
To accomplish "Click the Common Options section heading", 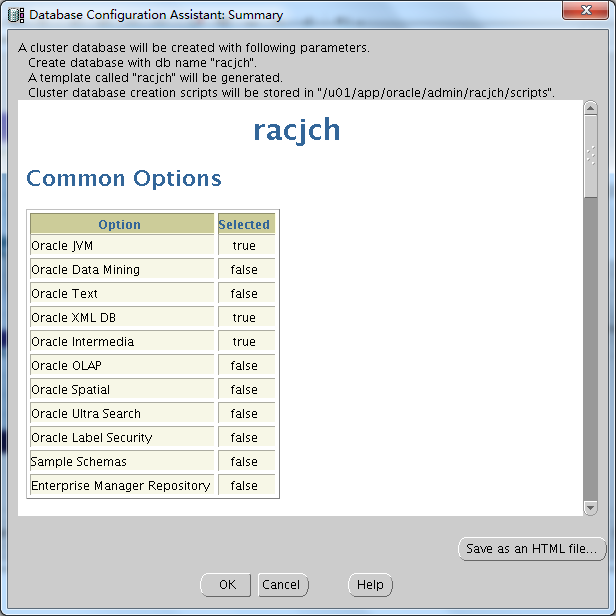I will [124, 179].
